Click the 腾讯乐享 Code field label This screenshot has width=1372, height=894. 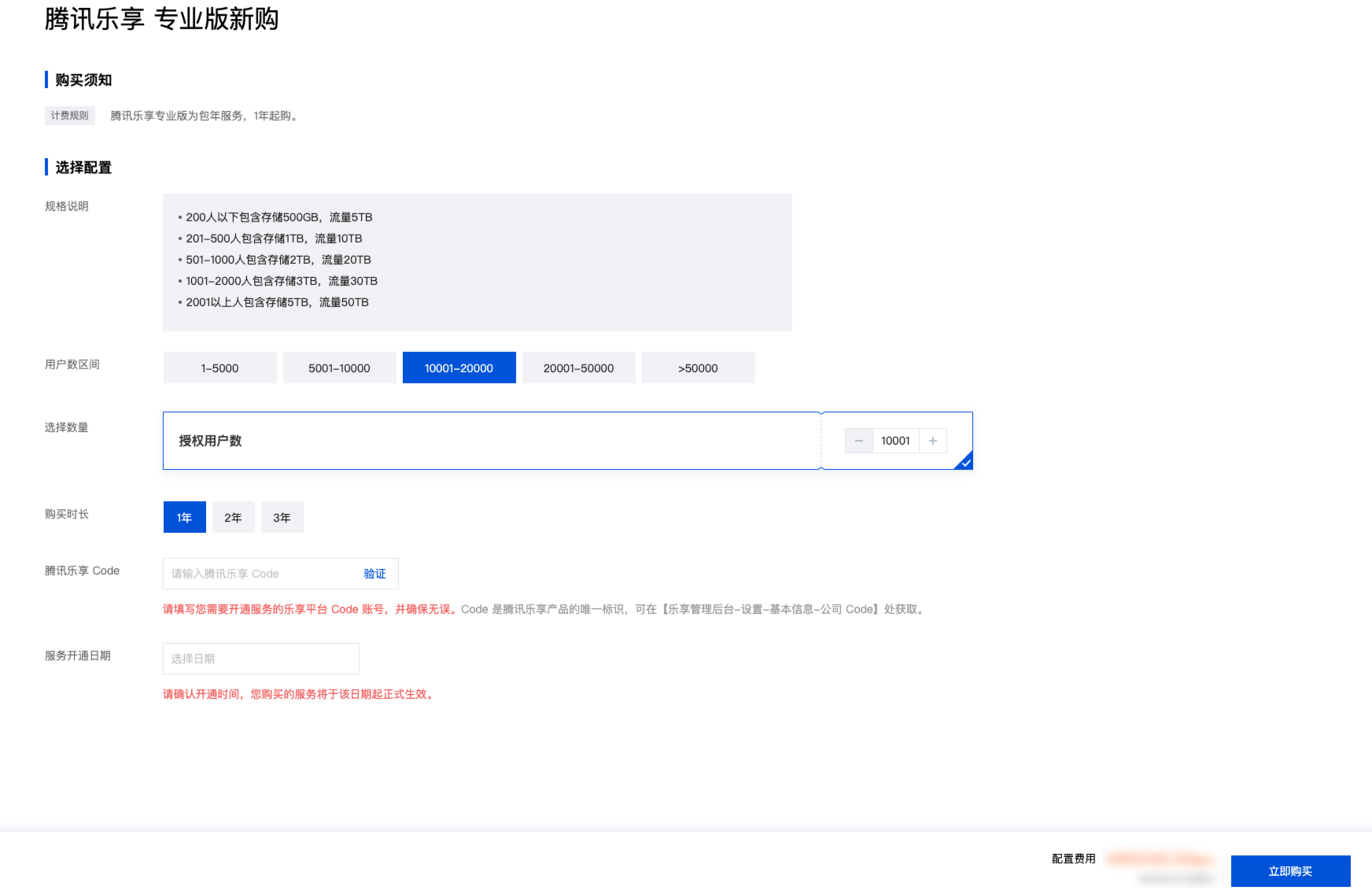82,571
